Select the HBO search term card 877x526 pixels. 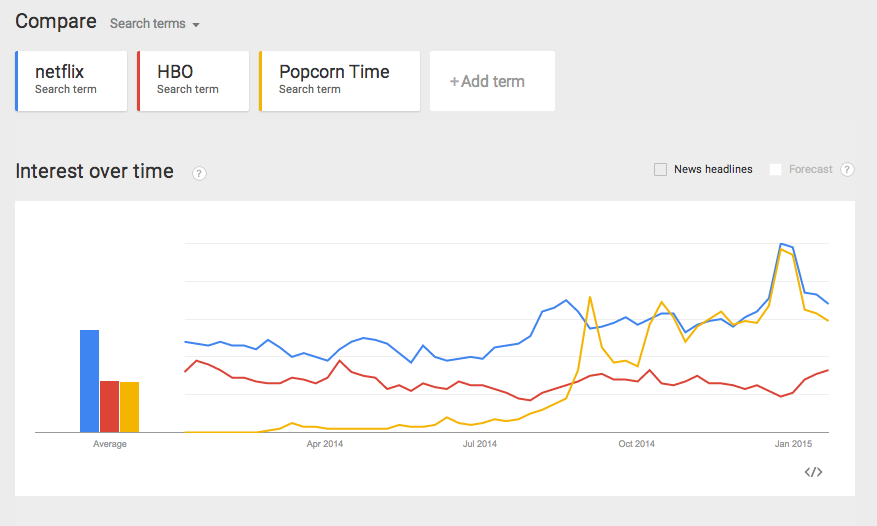193,80
